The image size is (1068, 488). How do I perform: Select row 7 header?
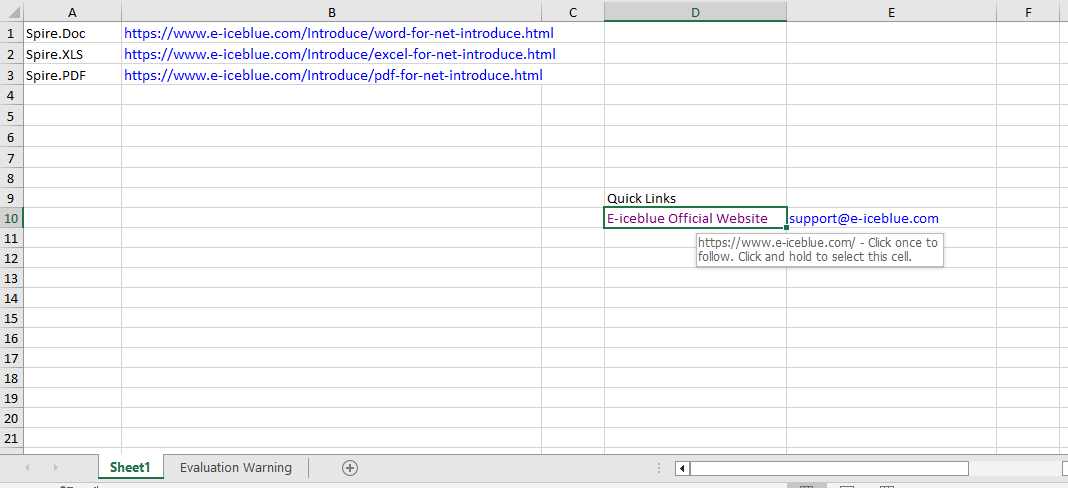11,158
